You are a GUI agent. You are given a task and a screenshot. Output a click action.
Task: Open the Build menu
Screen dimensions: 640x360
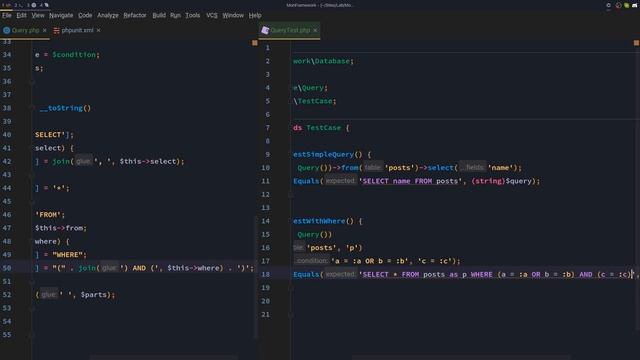159,16
